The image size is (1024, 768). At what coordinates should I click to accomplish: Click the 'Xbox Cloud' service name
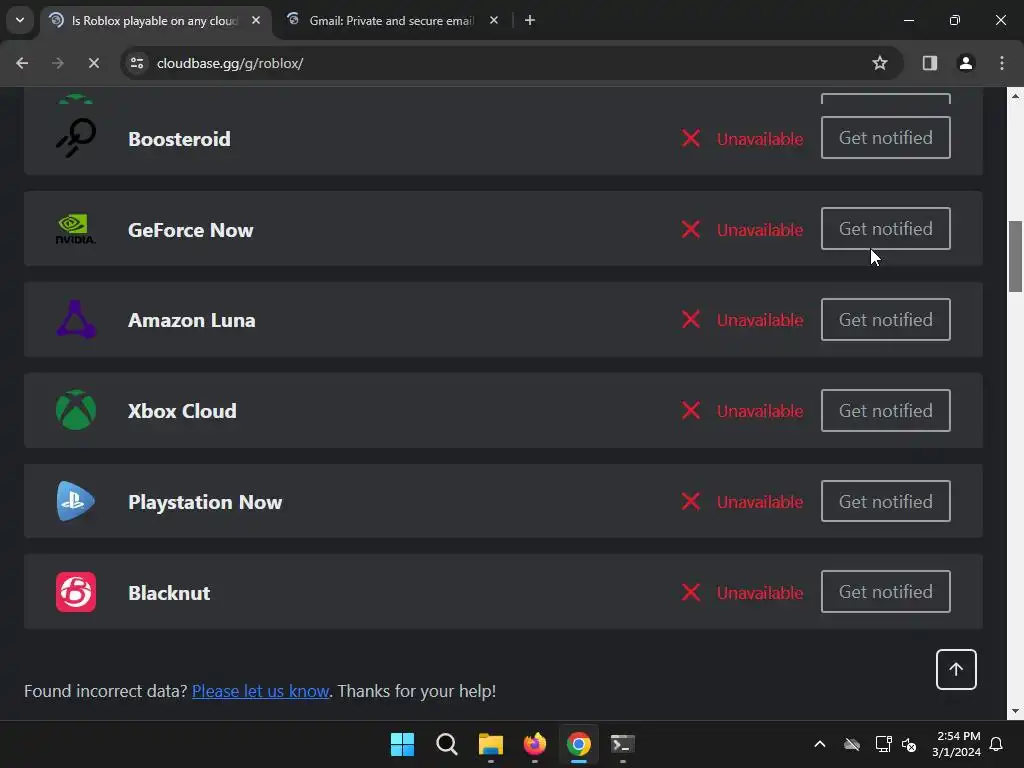[x=182, y=411]
